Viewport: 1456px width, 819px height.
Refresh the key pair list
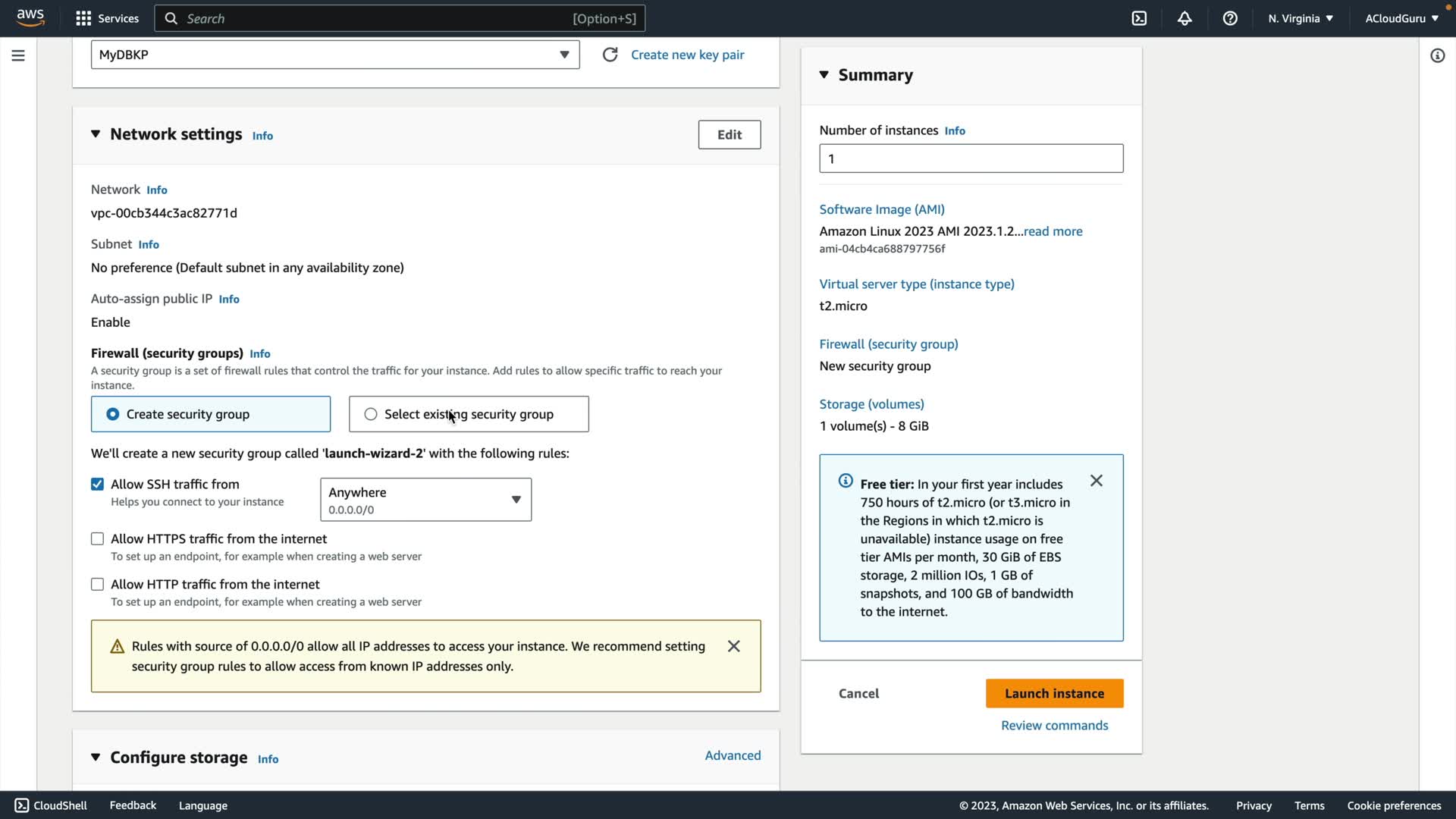point(610,55)
